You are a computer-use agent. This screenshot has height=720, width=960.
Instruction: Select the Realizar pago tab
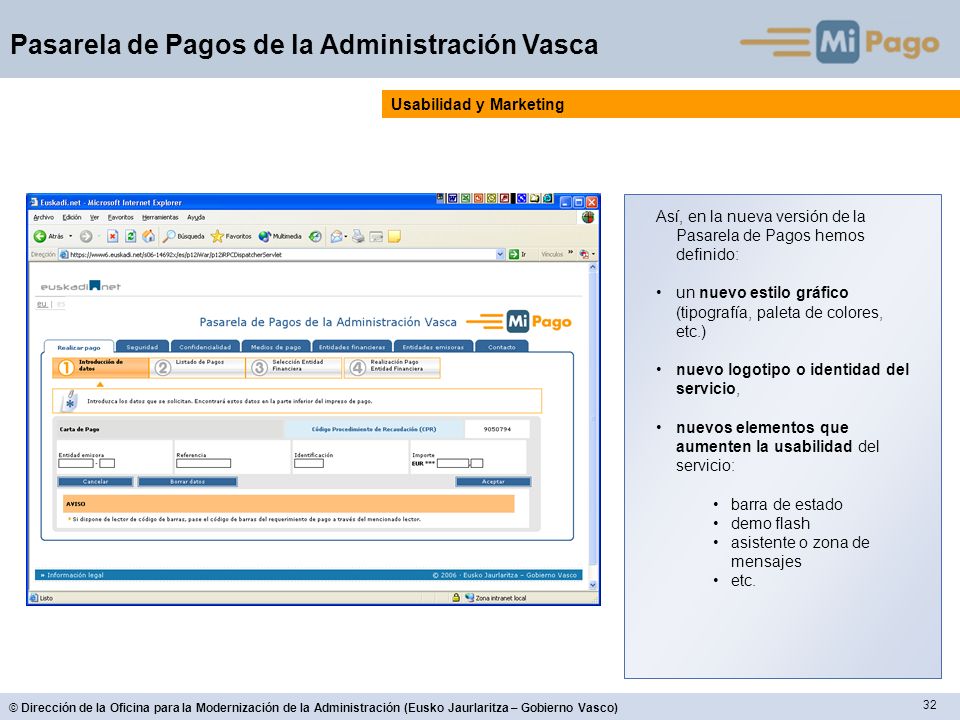pyautogui.click(x=79, y=347)
